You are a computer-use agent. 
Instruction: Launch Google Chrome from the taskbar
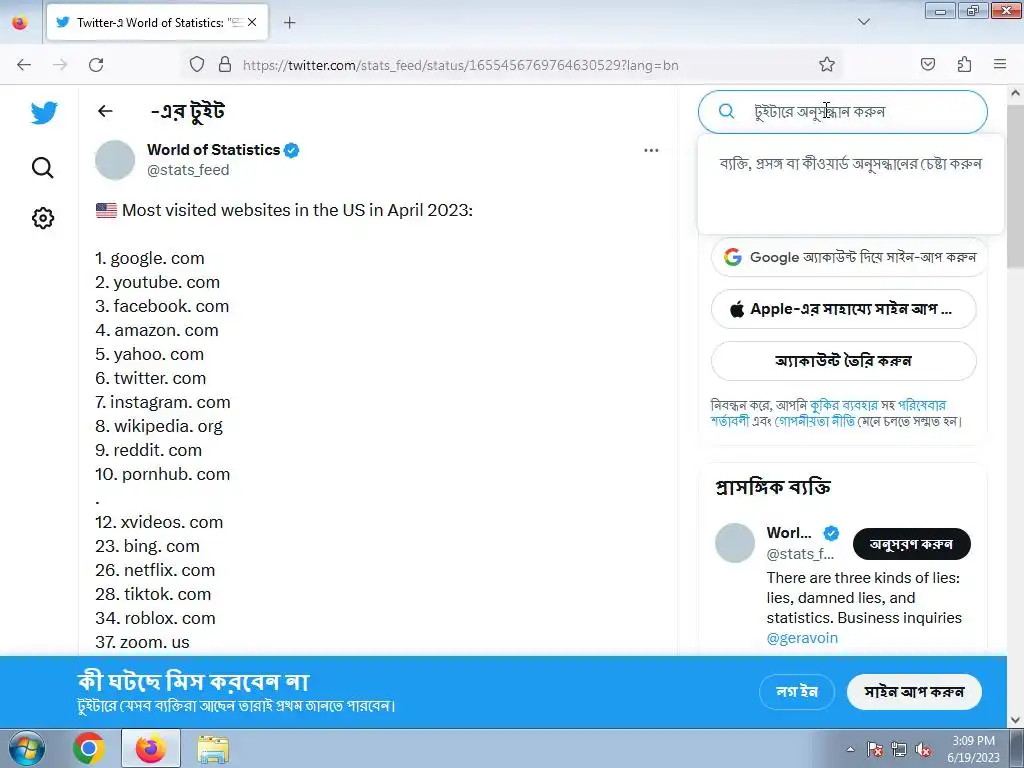[88, 748]
